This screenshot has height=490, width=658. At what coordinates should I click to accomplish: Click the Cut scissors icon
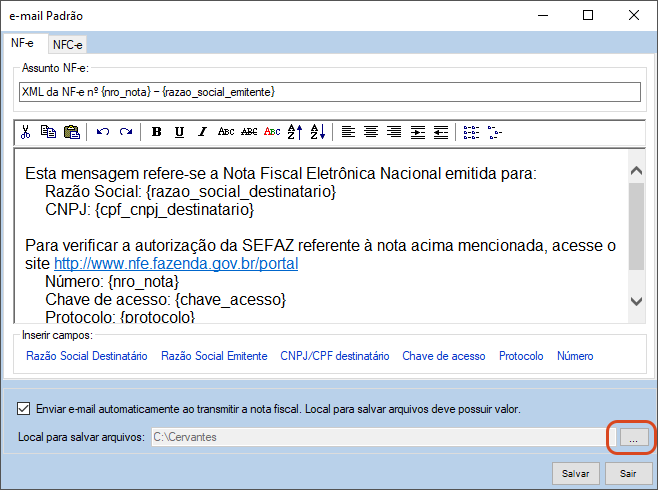[x=26, y=132]
